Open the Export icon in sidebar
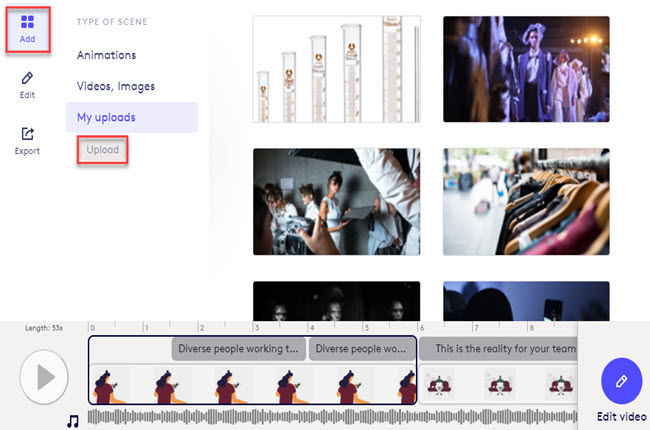The image size is (650, 430). click(27, 134)
